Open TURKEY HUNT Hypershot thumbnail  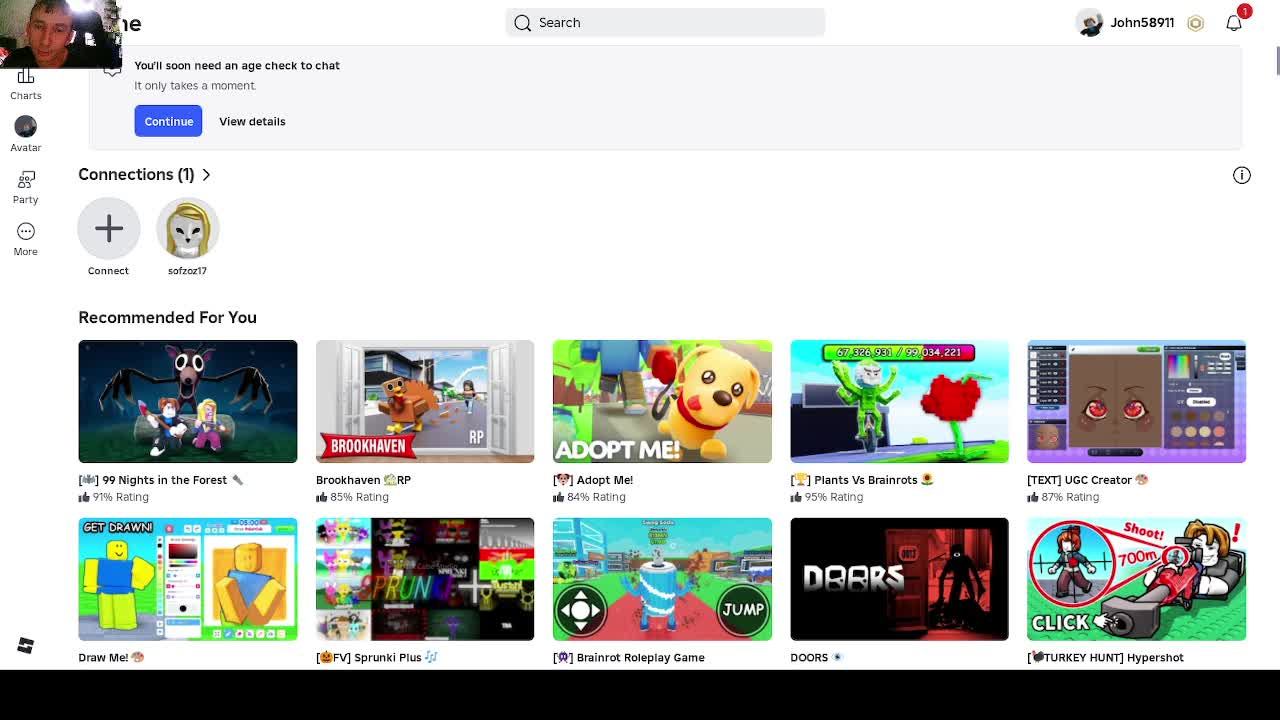click(1136, 579)
